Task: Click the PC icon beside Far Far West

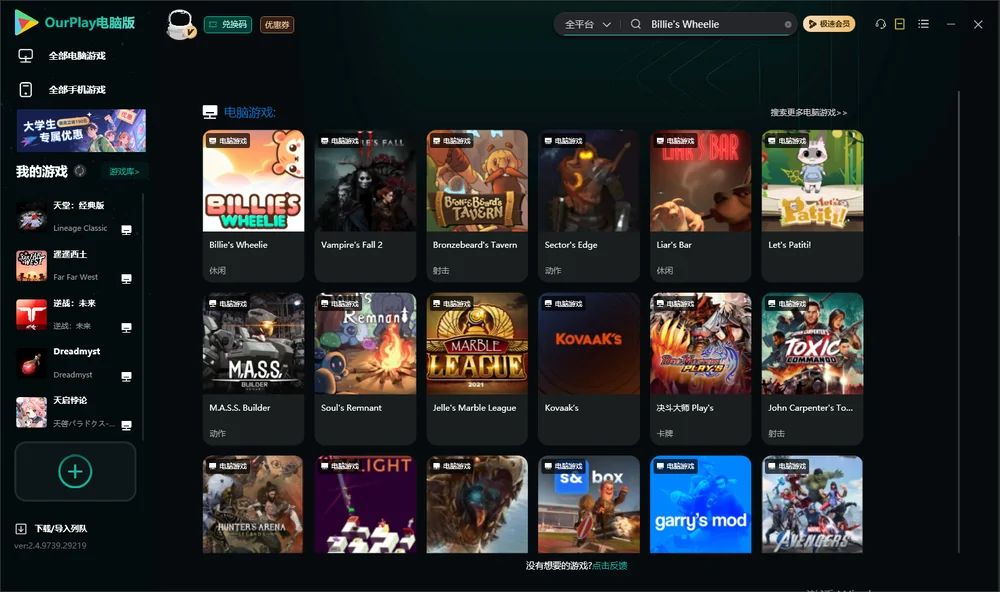Action: click(x=126, y=279)
